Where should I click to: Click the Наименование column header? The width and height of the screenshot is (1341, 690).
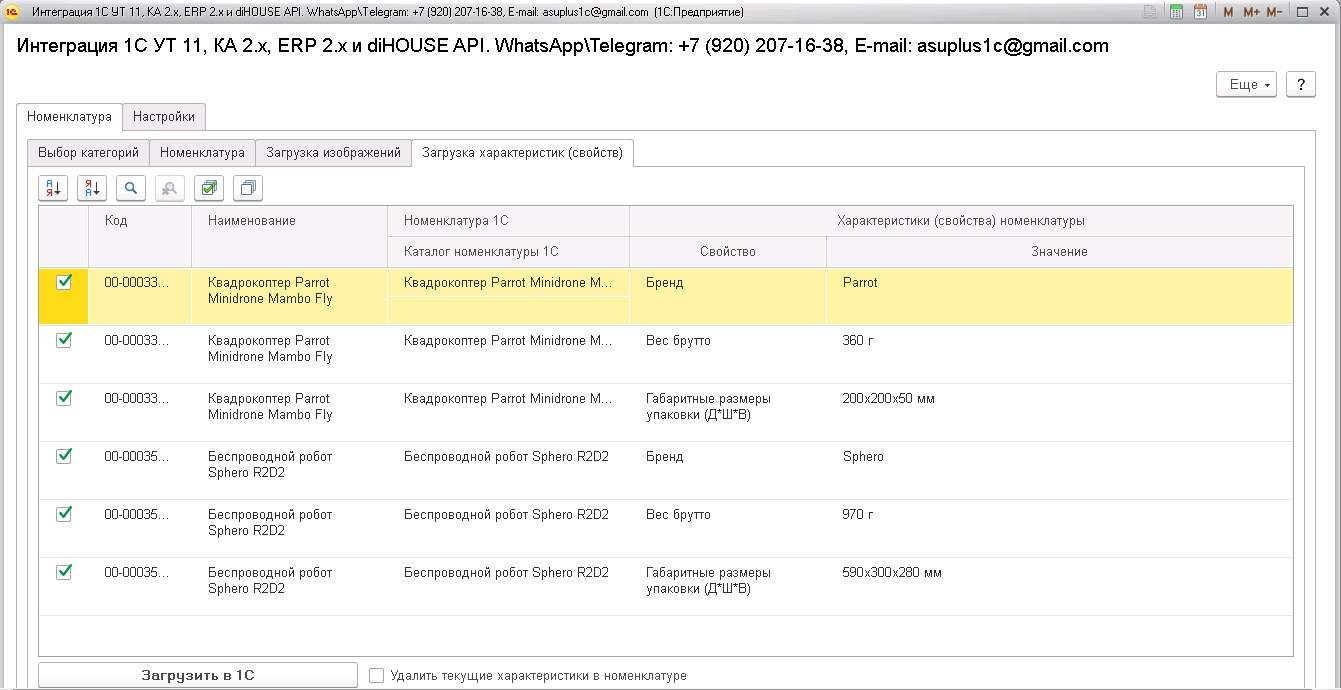pos(252,221)
